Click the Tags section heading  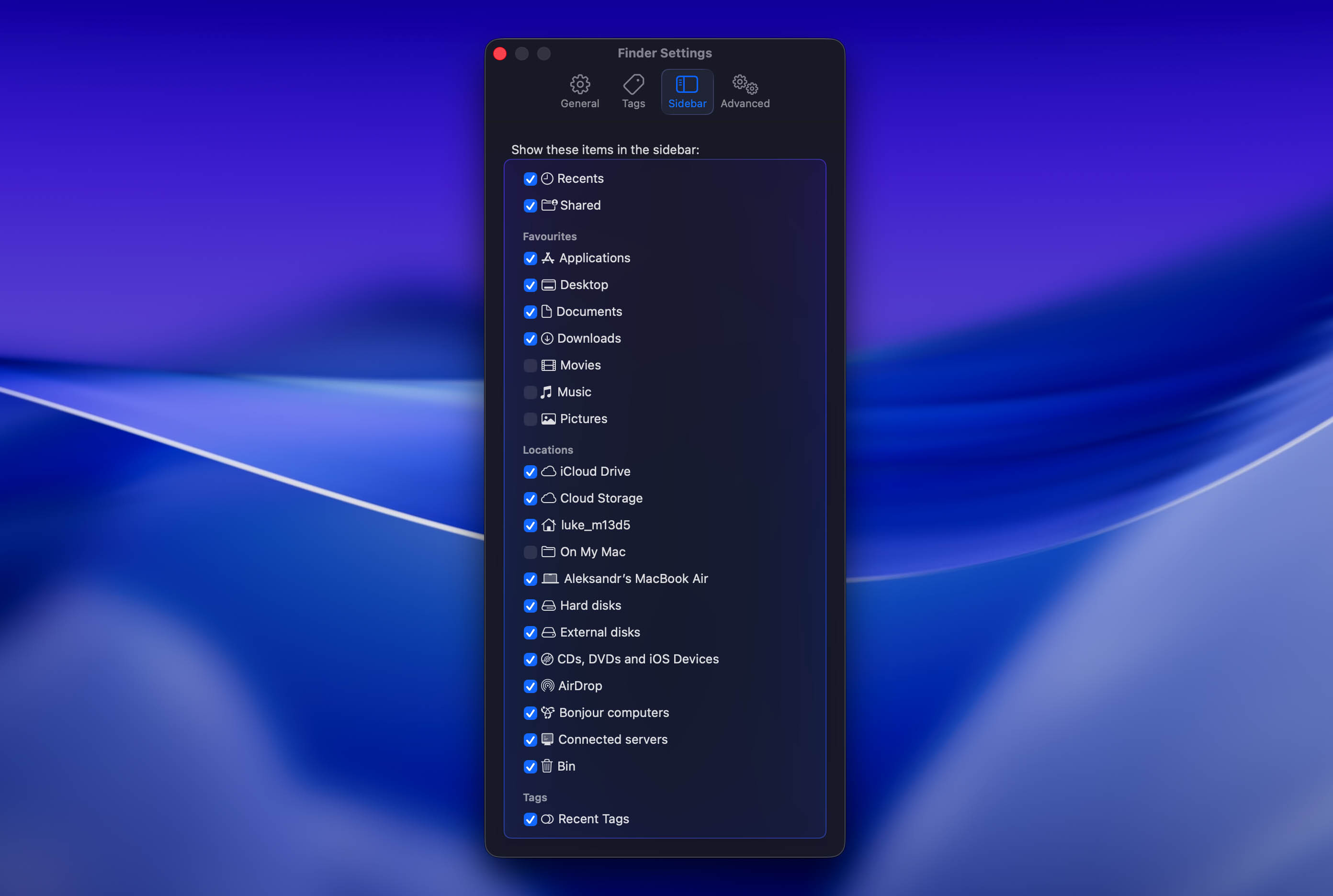(x=534, y=798)
